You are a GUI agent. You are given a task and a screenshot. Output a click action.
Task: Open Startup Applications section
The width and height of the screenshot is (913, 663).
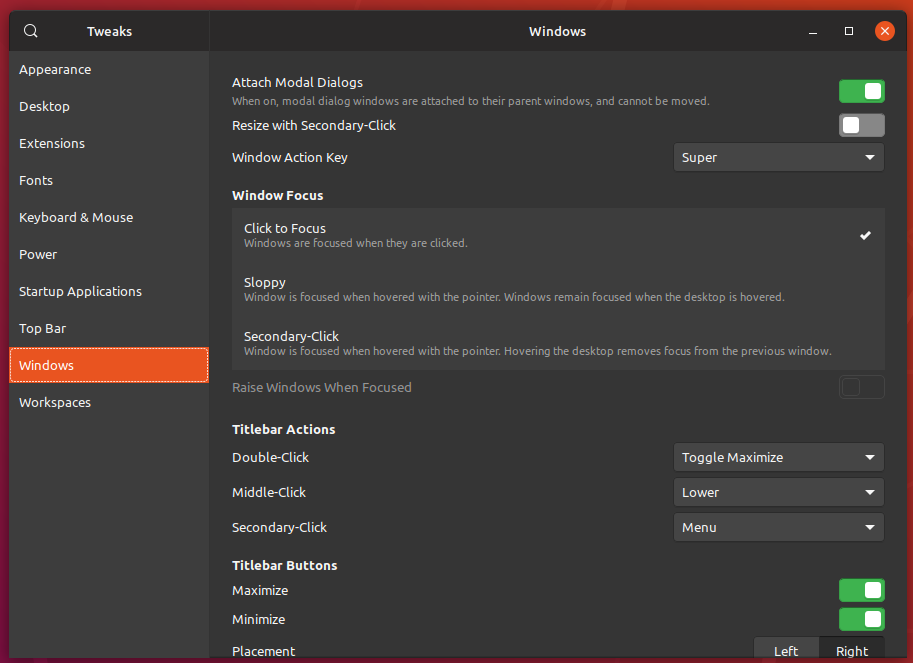[x=109, y=292]
